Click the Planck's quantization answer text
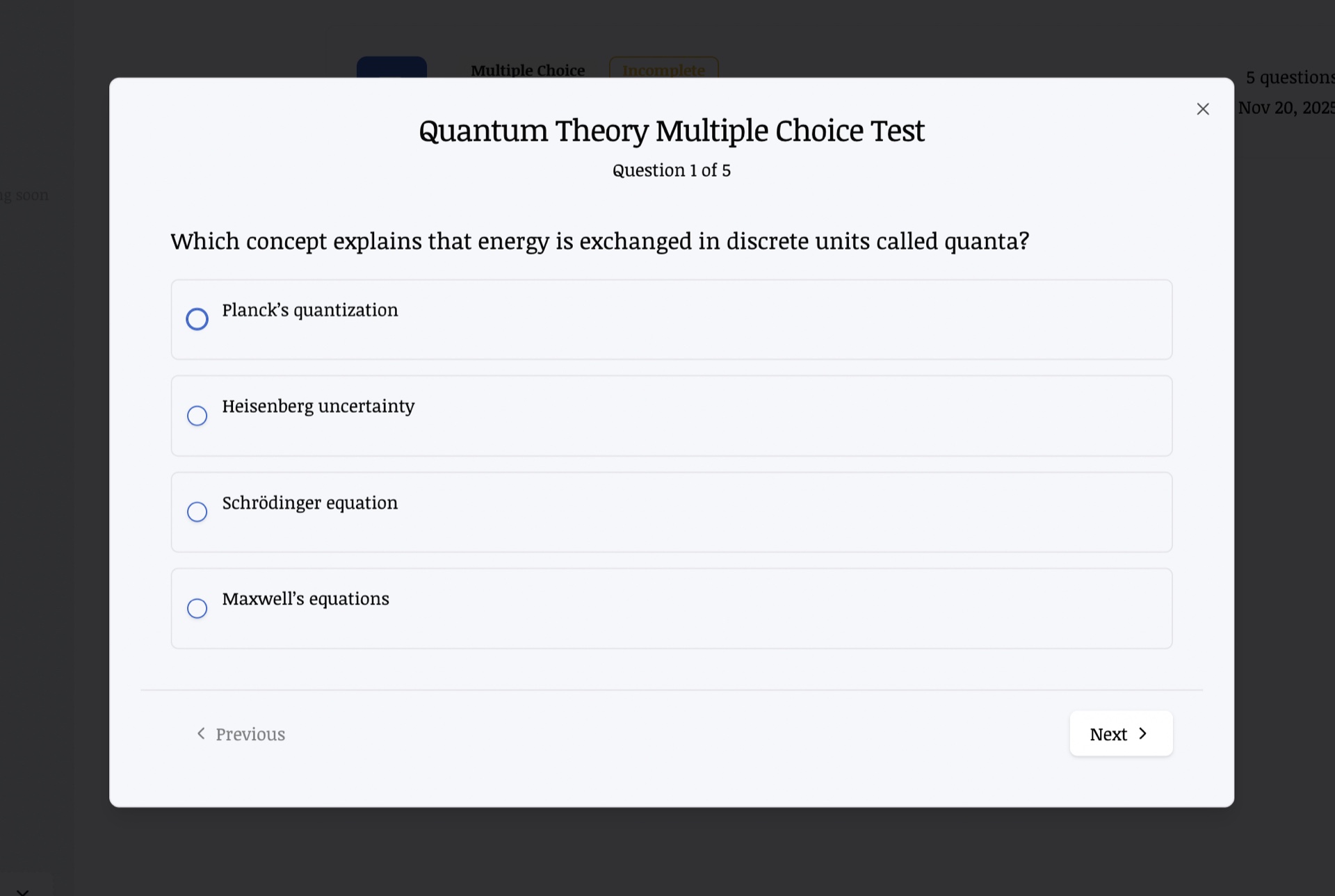 310,310
